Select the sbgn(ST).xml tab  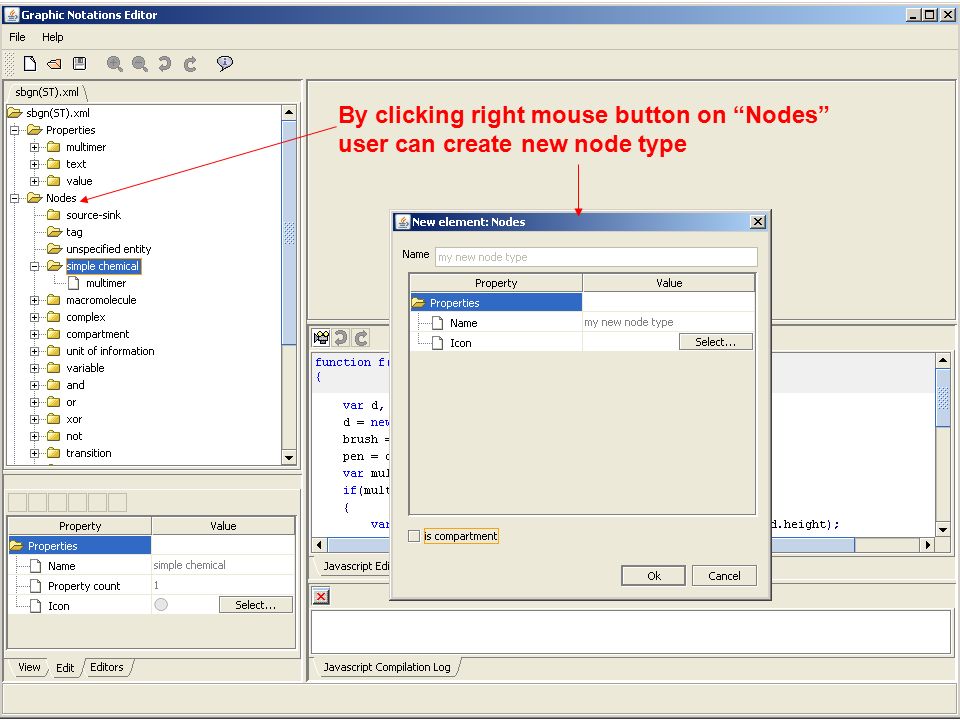(x=47, y=92)
